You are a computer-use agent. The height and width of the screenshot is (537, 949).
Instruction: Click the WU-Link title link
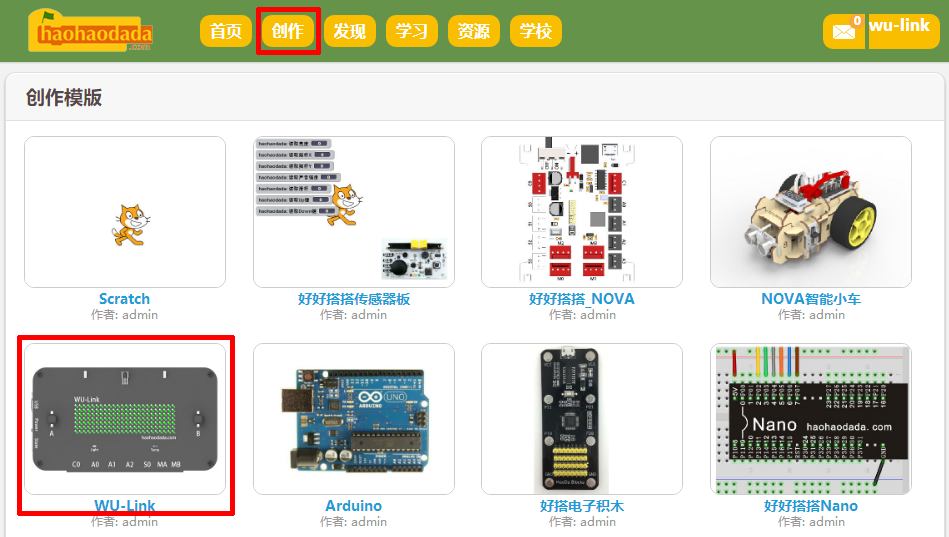125,506
